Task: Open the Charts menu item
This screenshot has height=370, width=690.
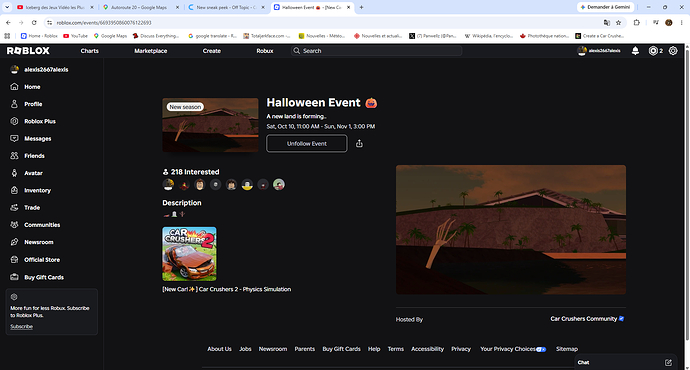Action: point(89,51)
